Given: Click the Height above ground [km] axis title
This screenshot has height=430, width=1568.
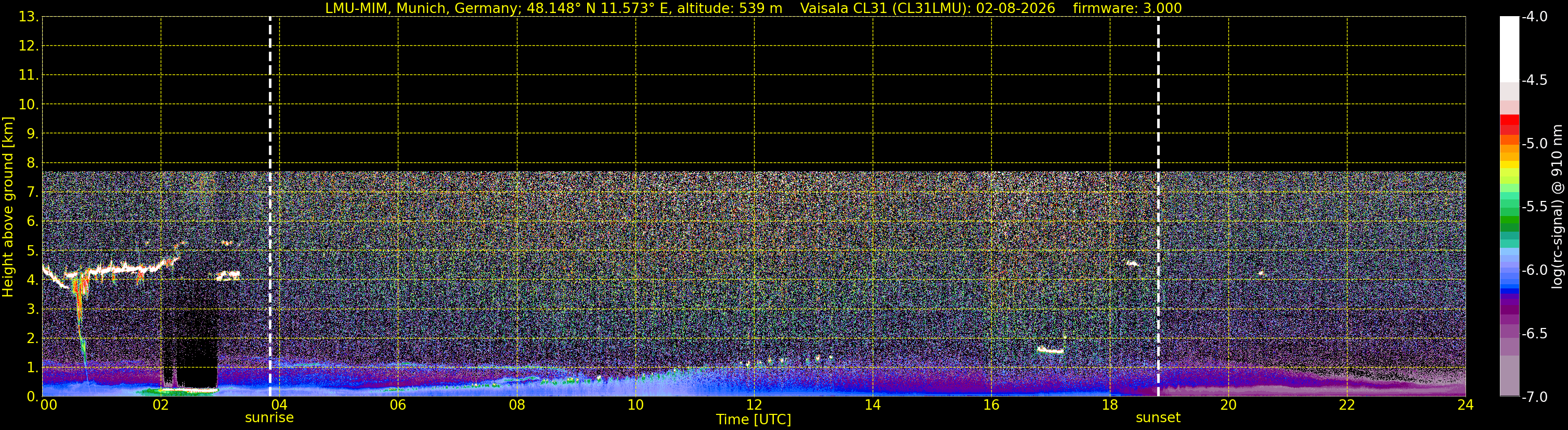Looking at the screenshot, I should tap(8, 207).
